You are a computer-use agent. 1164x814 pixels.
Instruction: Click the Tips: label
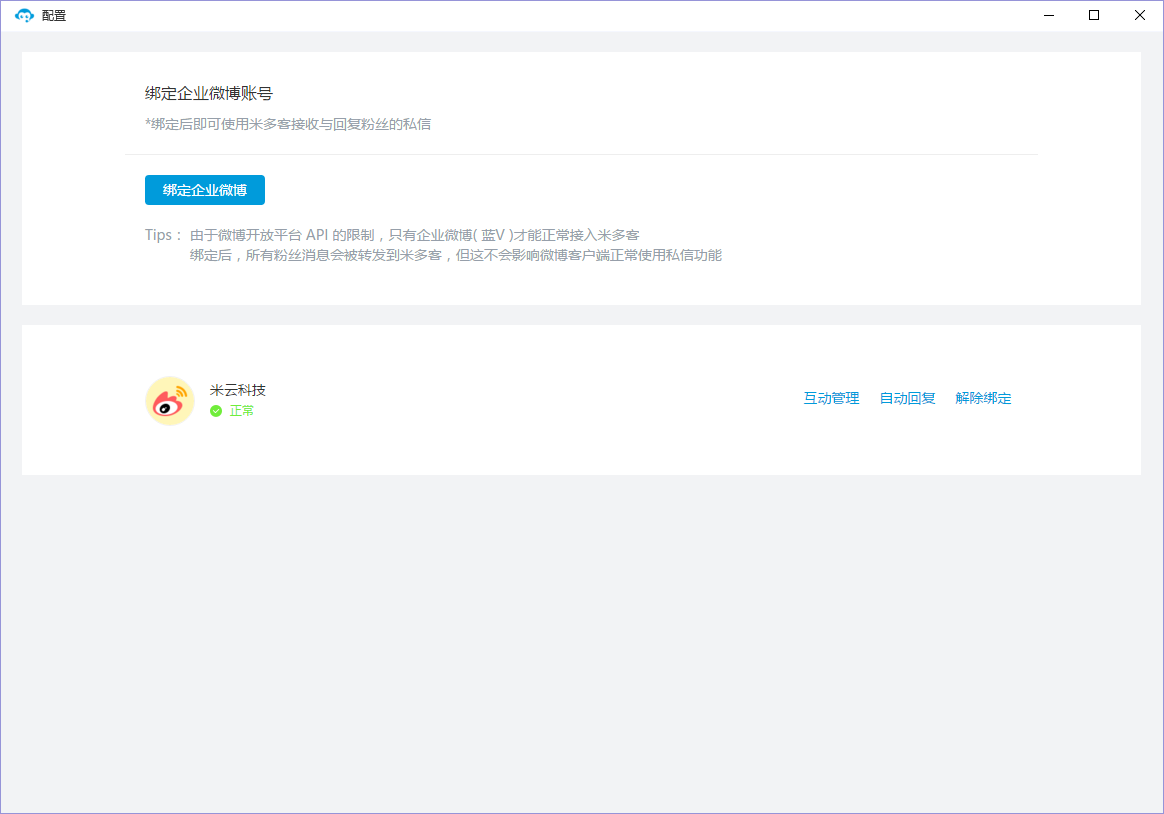tap(163, 235)
